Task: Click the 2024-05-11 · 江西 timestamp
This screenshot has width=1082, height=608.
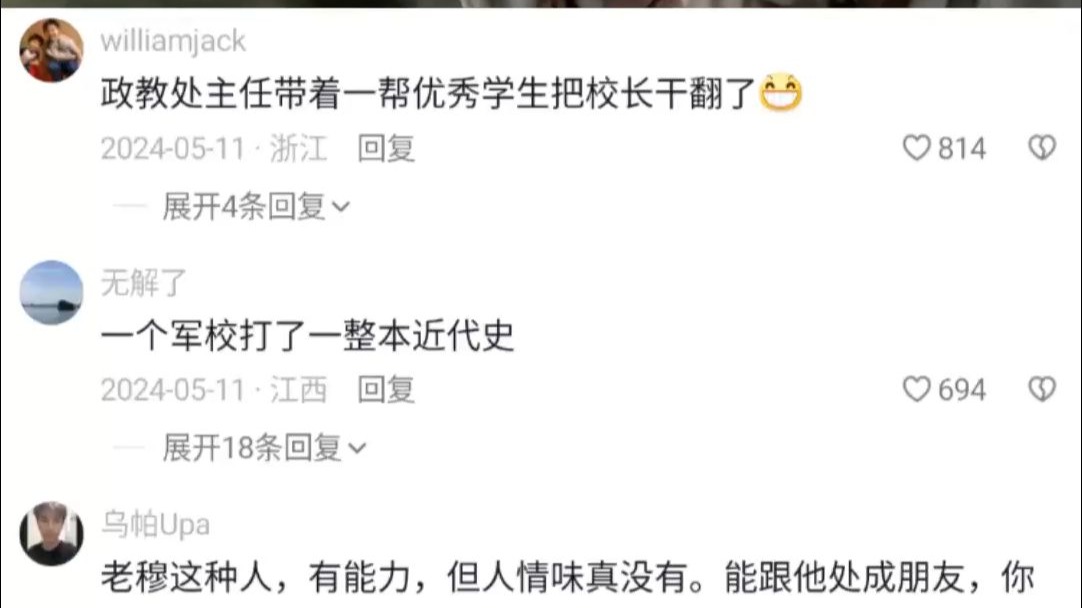Action: coord(214,390)
